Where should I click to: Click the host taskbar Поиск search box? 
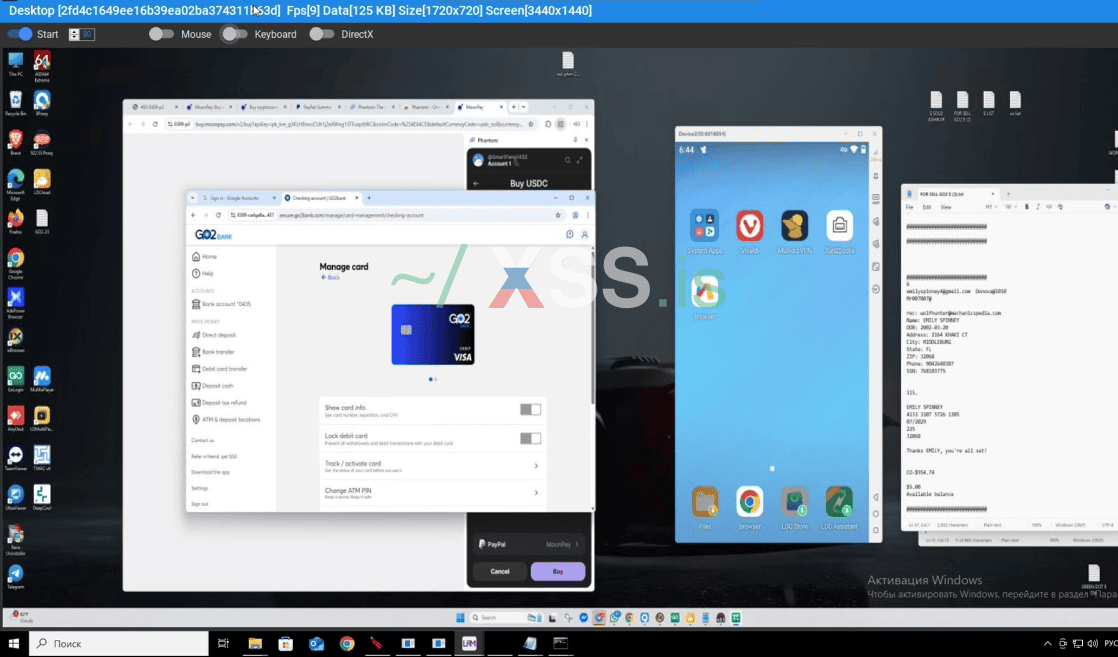119,643
